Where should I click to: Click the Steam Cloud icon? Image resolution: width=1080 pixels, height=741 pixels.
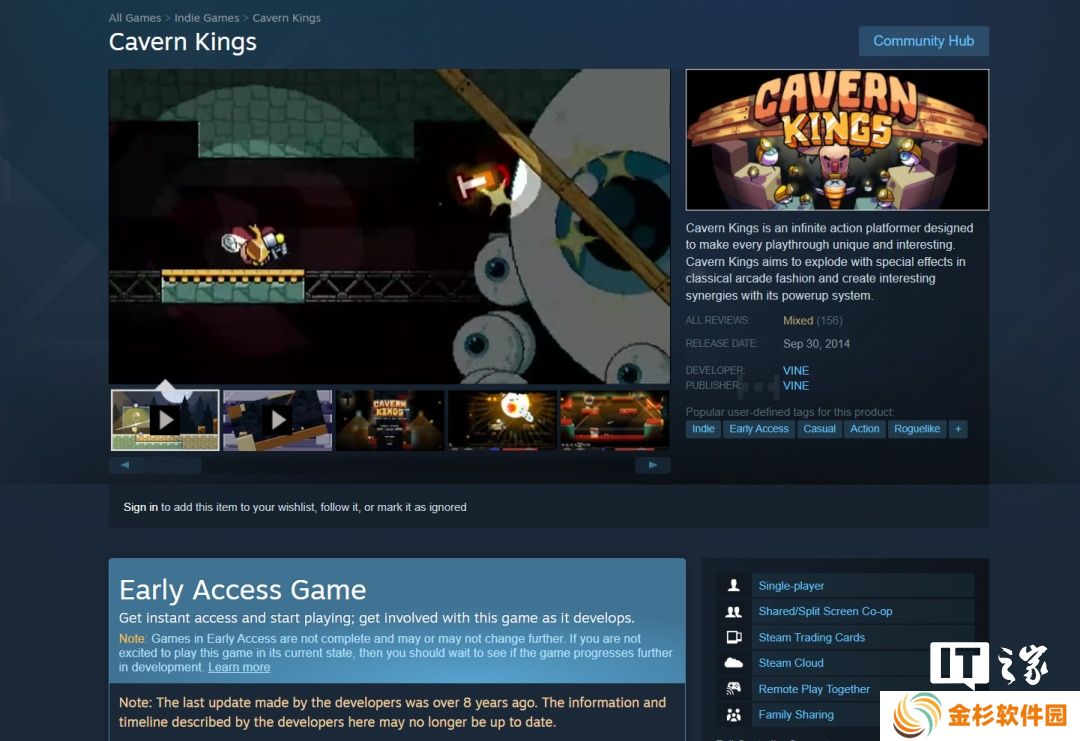(x=734, y=662)
